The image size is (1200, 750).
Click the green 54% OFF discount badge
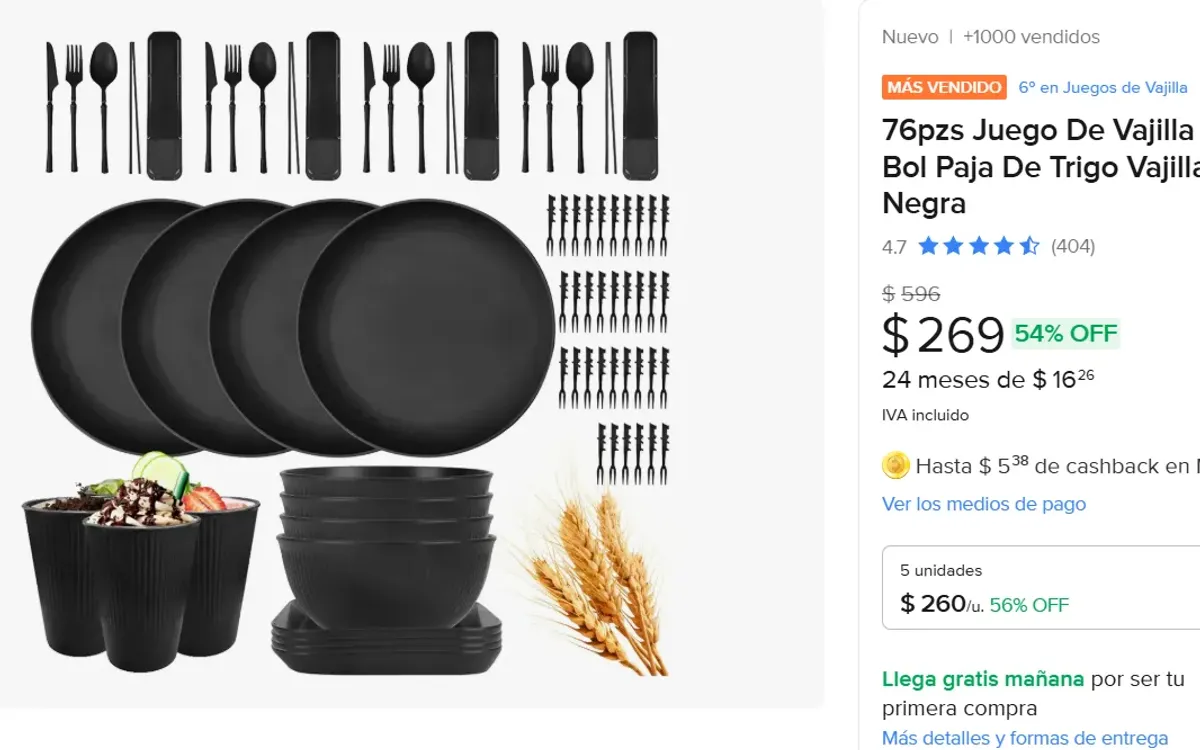1066,334
